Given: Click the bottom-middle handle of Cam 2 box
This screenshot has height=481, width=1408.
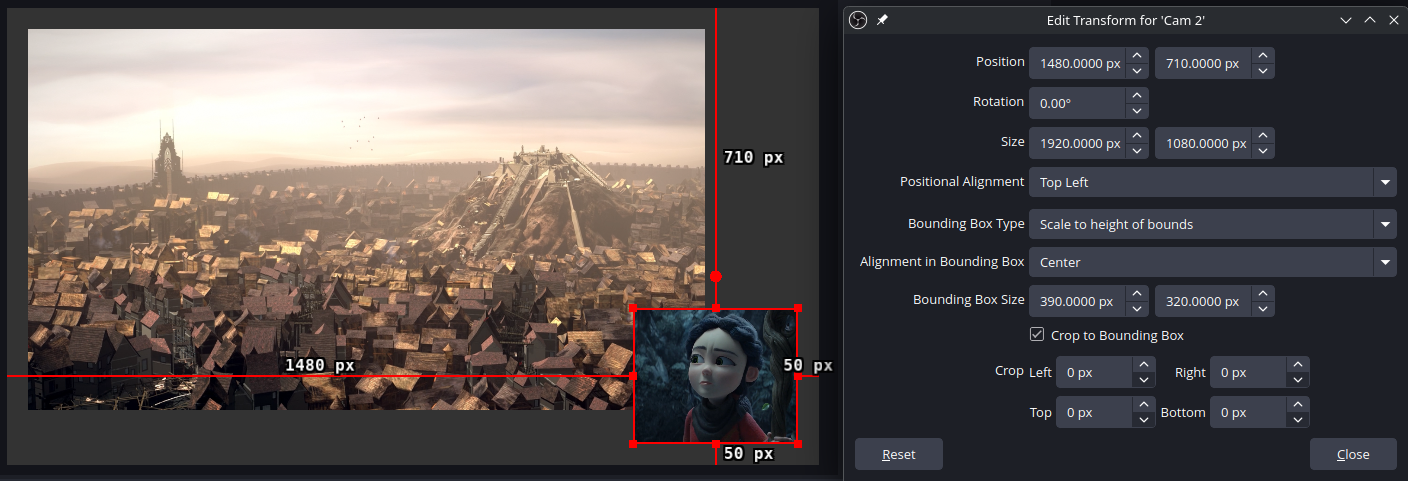Looking at the screenshot, I should click(x=715, y=442).
